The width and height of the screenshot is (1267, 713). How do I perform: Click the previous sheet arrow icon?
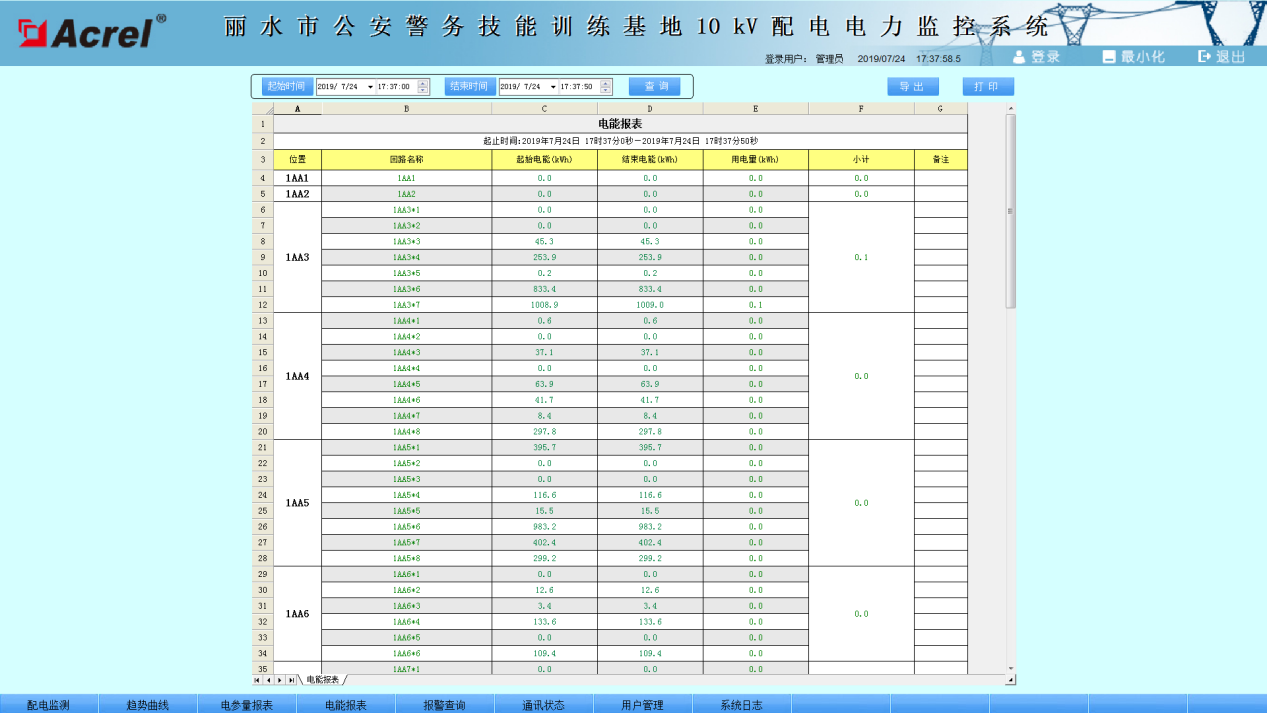tap(269, 680)
